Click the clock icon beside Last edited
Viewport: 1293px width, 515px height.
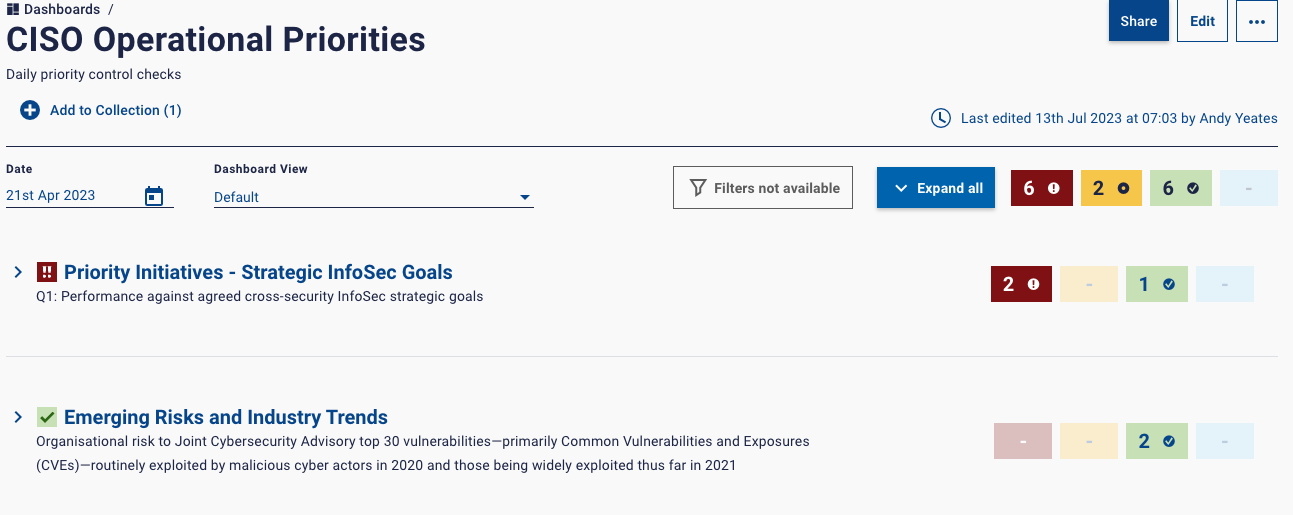coord(941,118)
